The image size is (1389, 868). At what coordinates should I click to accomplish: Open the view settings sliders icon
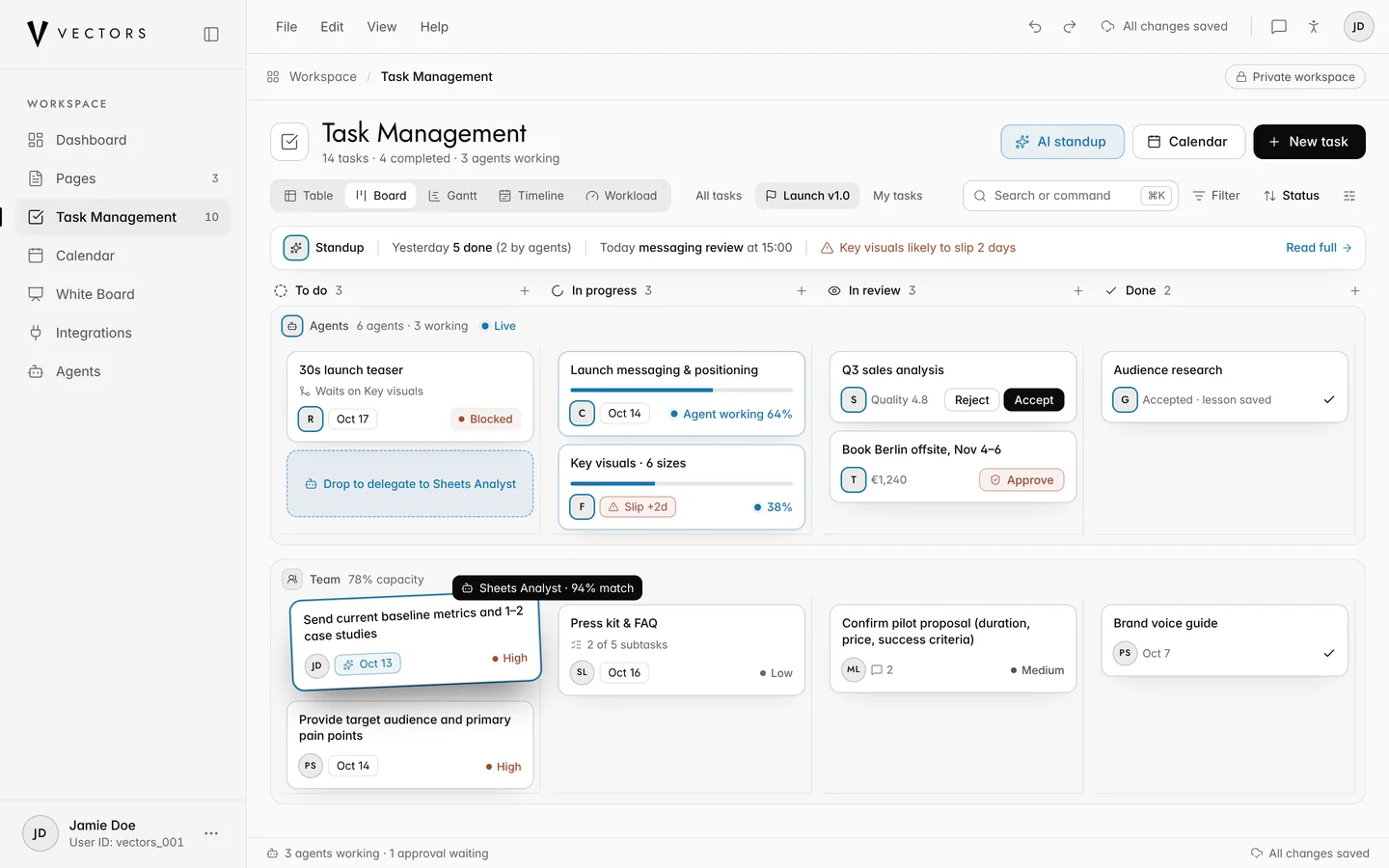pyautogui.click(x=1349, y=196)
